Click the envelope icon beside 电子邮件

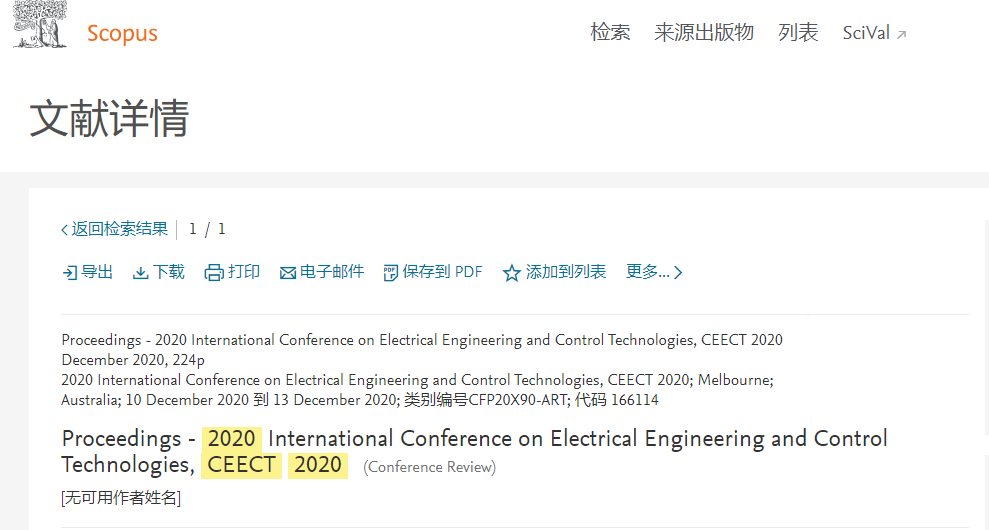pos(288,273)
